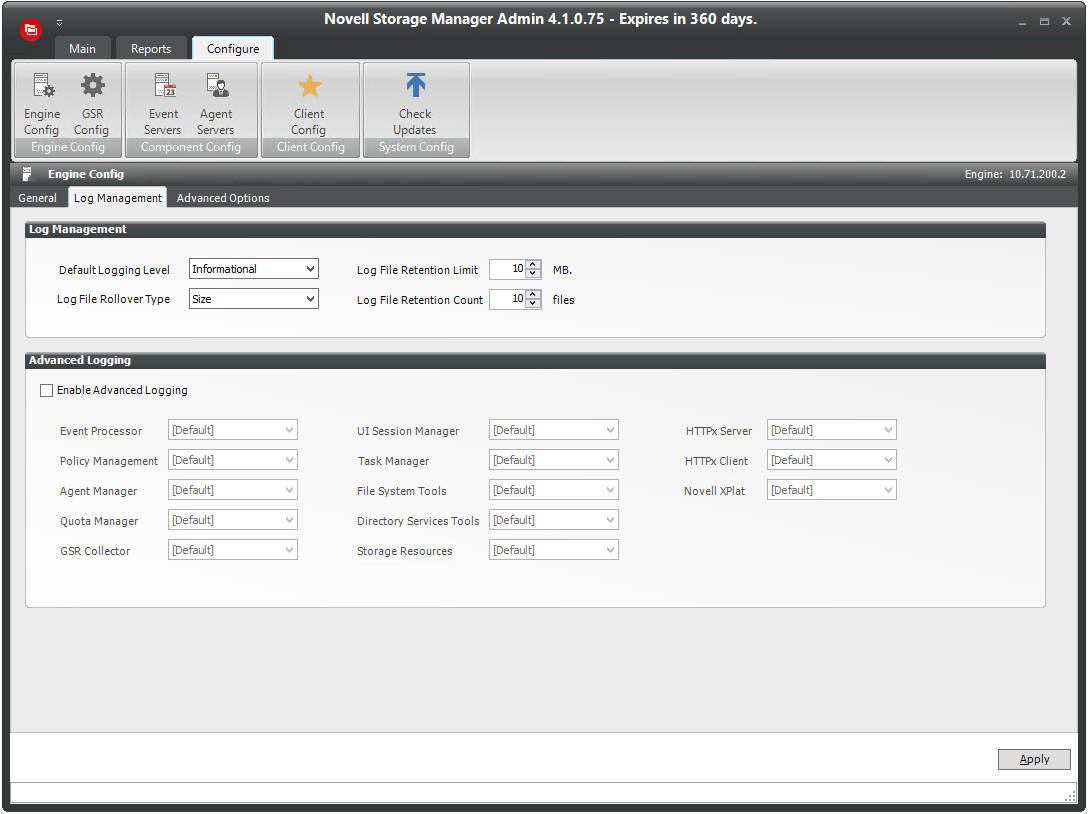
Task: Open Agent Servers configuration
Action: click(216, 103)
